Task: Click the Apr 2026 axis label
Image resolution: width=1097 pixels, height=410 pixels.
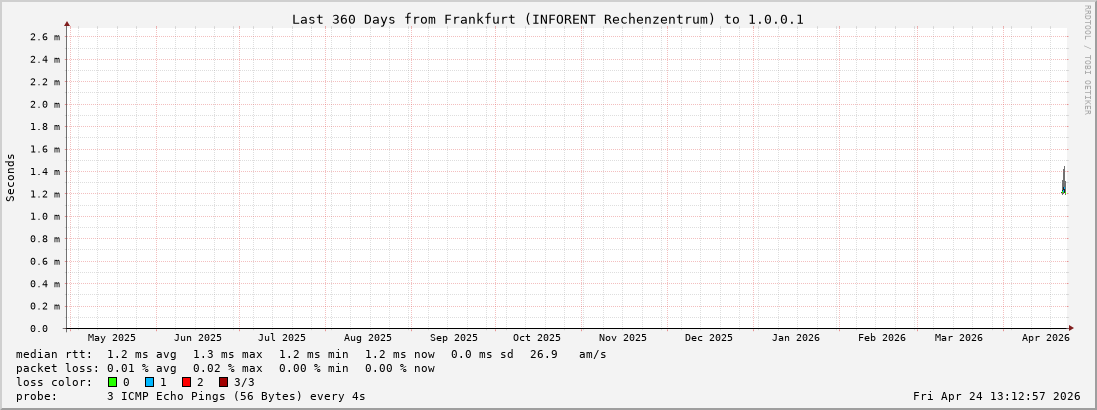Action: pyautogui.click(x=1045, y=338)
